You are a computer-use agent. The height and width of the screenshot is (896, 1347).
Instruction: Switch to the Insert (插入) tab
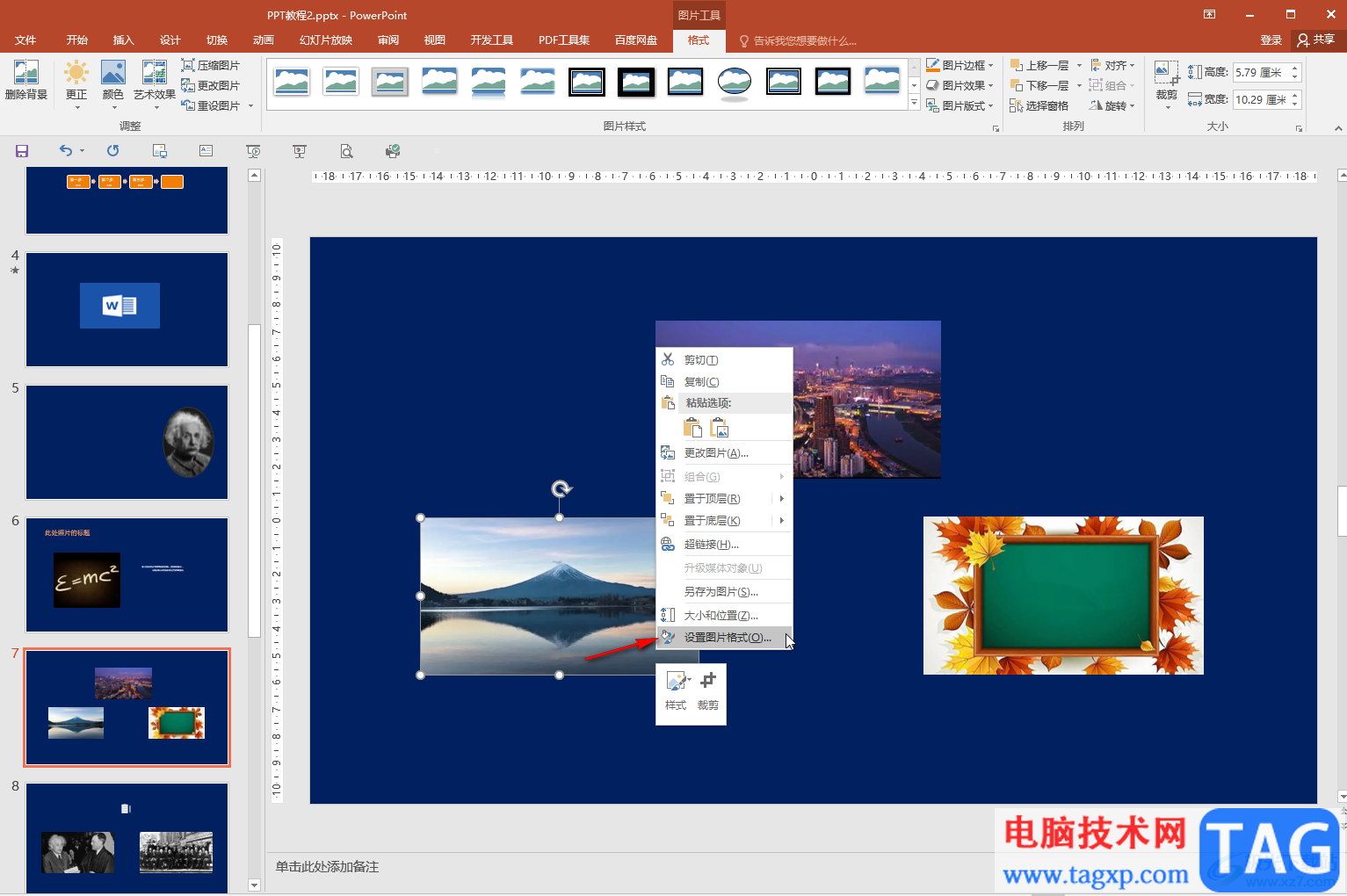coord(124,40)
